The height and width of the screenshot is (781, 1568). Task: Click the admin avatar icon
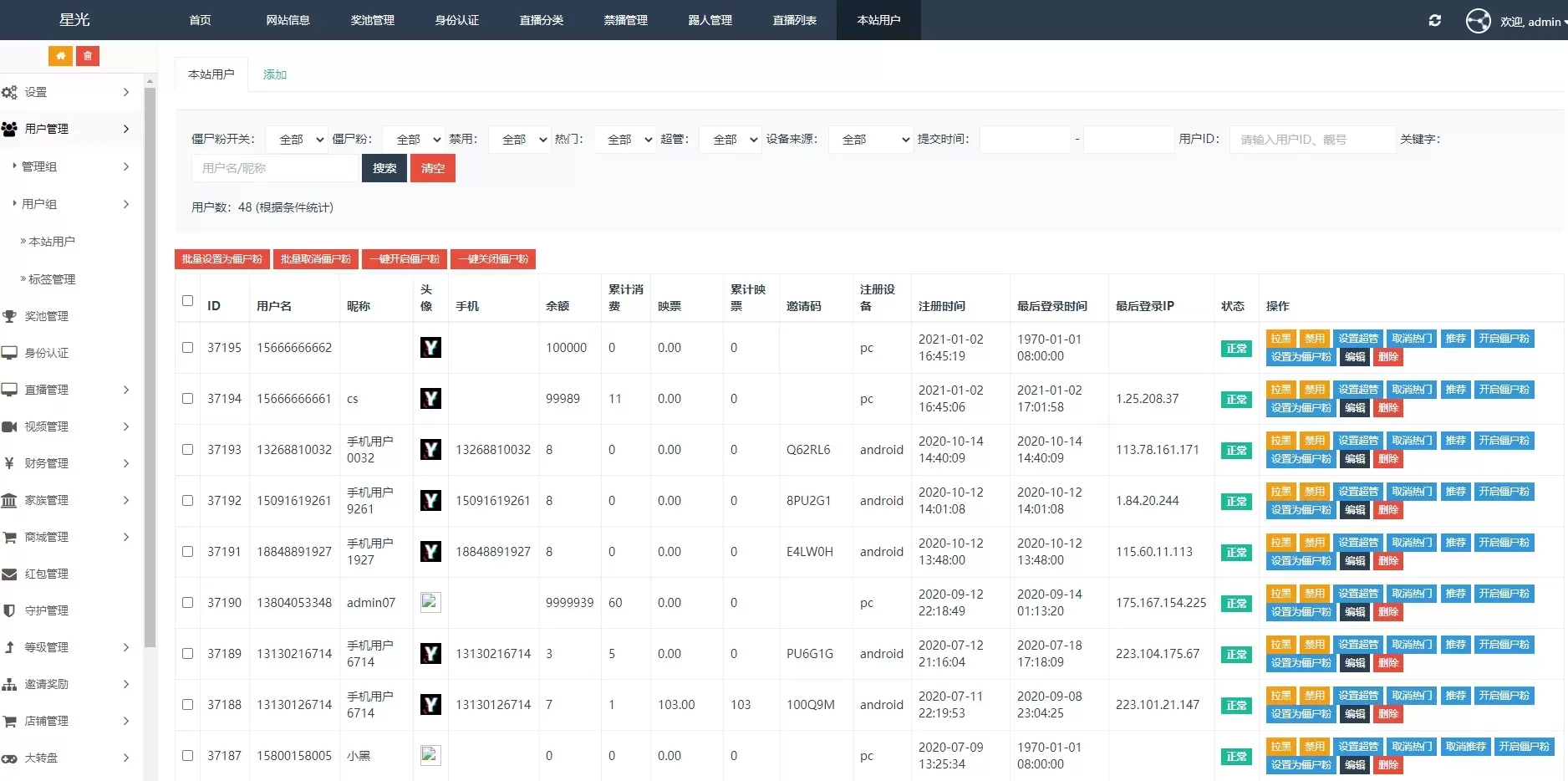click(1478, 21)
